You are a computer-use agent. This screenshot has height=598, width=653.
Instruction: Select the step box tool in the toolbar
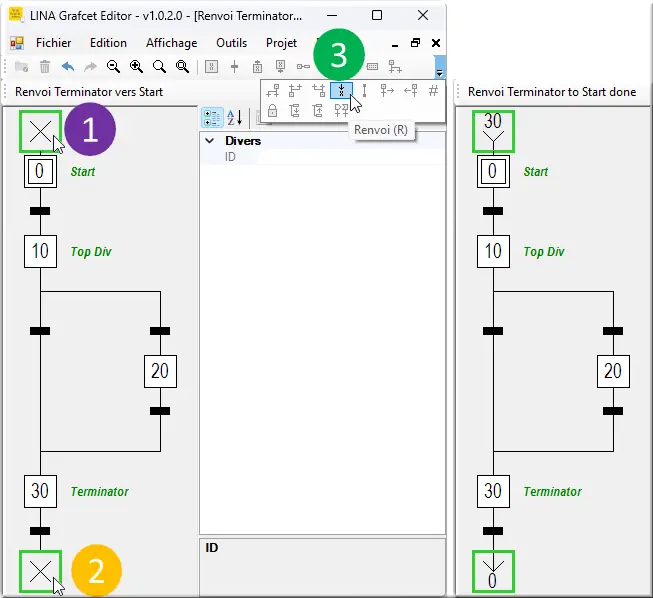212,67
